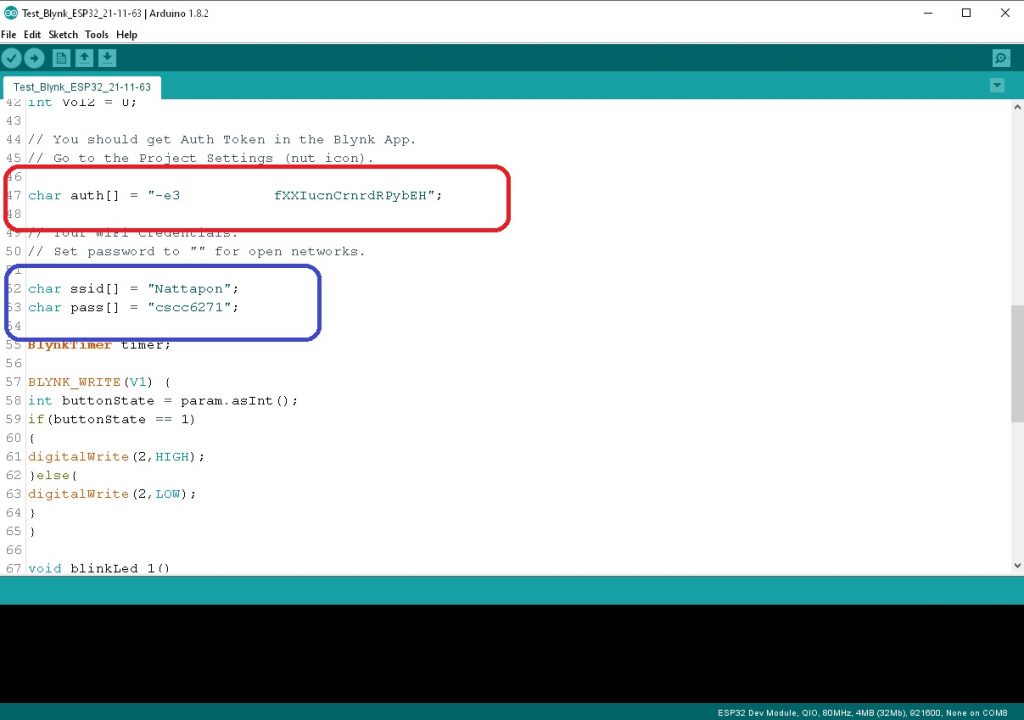This screenshot has width=1024, height=720.
Task: Click the editor scroll up arrow
Action: tap(1017, 106)
